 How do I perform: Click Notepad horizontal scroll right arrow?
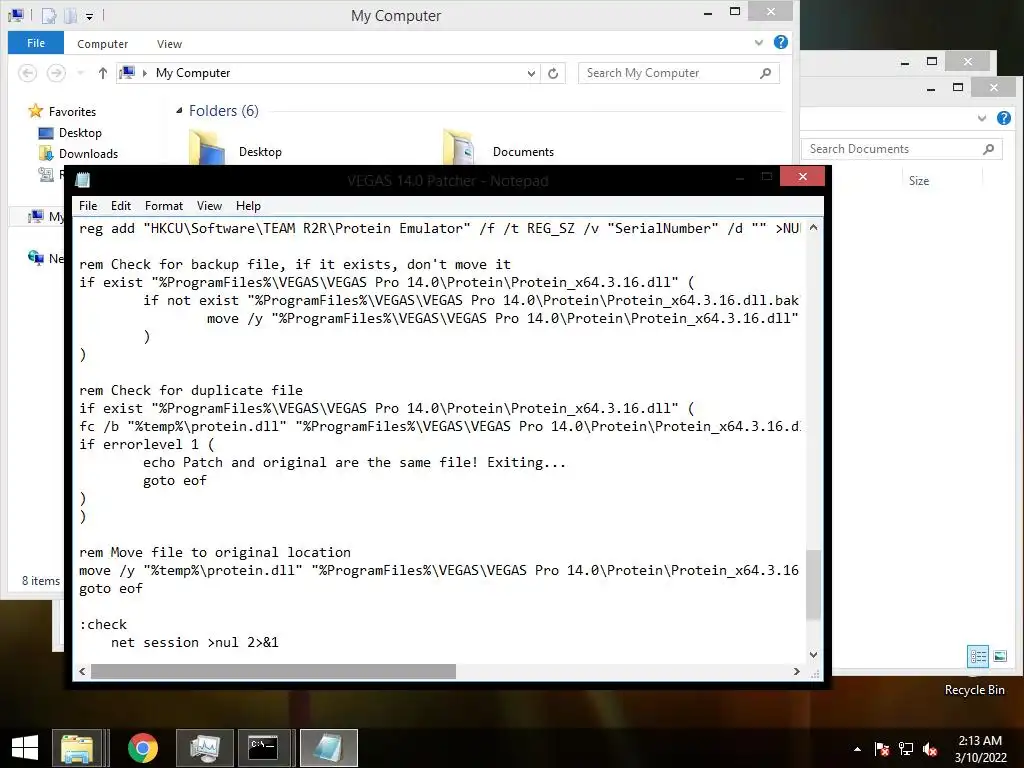point(797,671)
